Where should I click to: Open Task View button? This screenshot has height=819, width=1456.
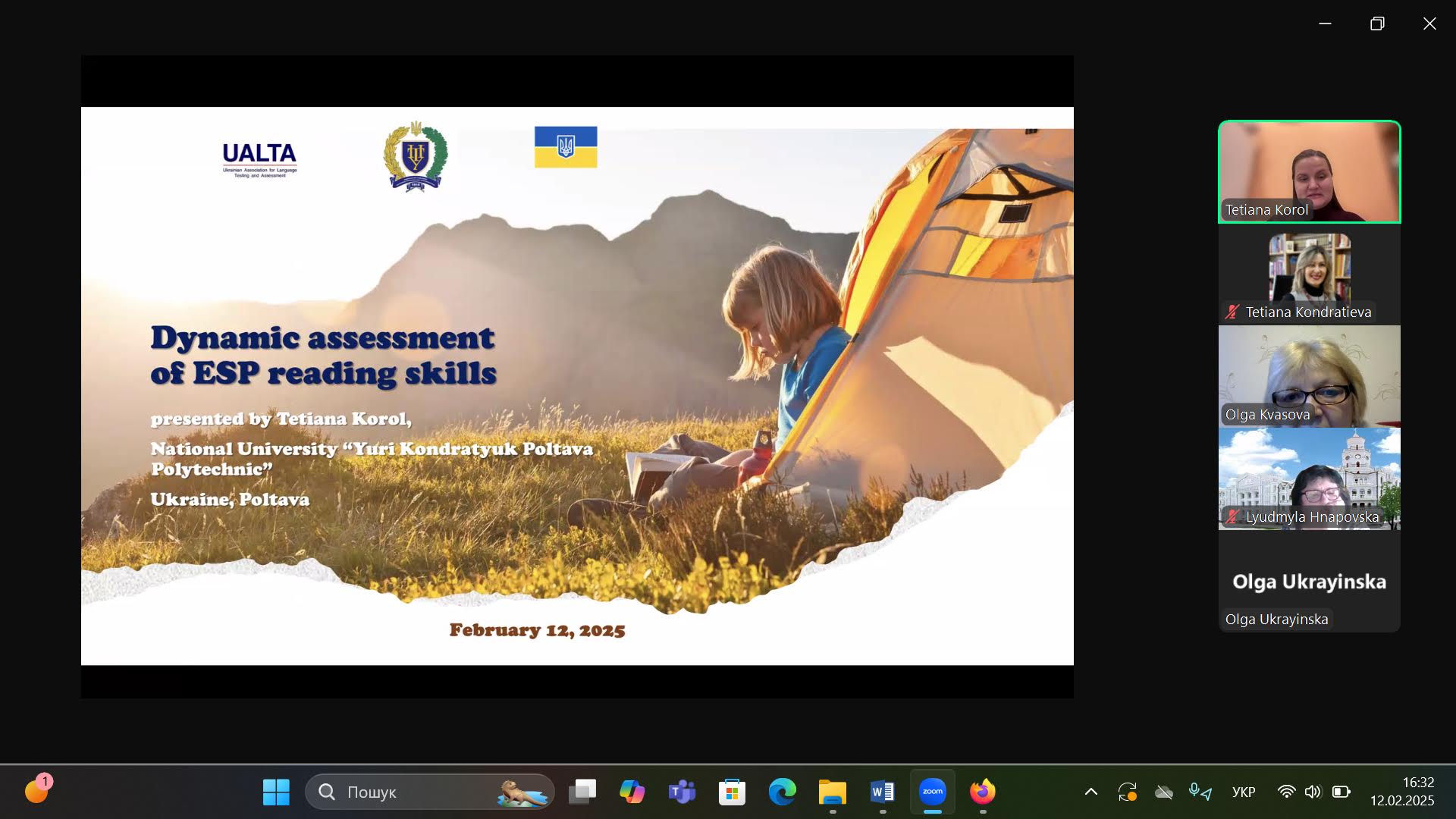pos(582,792)
